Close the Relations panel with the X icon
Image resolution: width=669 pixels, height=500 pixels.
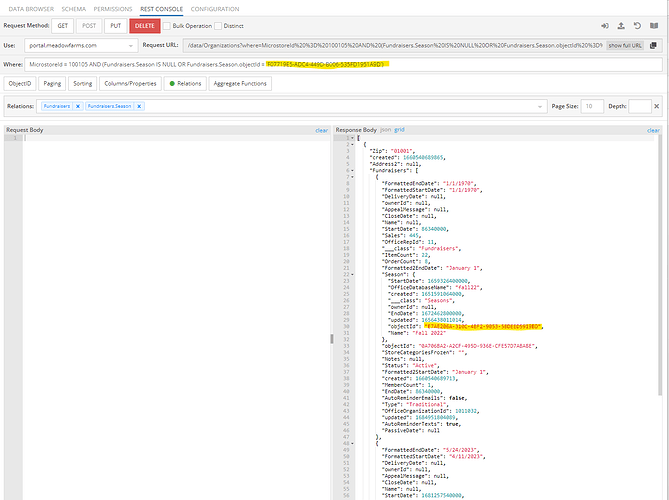[x=657, y=106]
